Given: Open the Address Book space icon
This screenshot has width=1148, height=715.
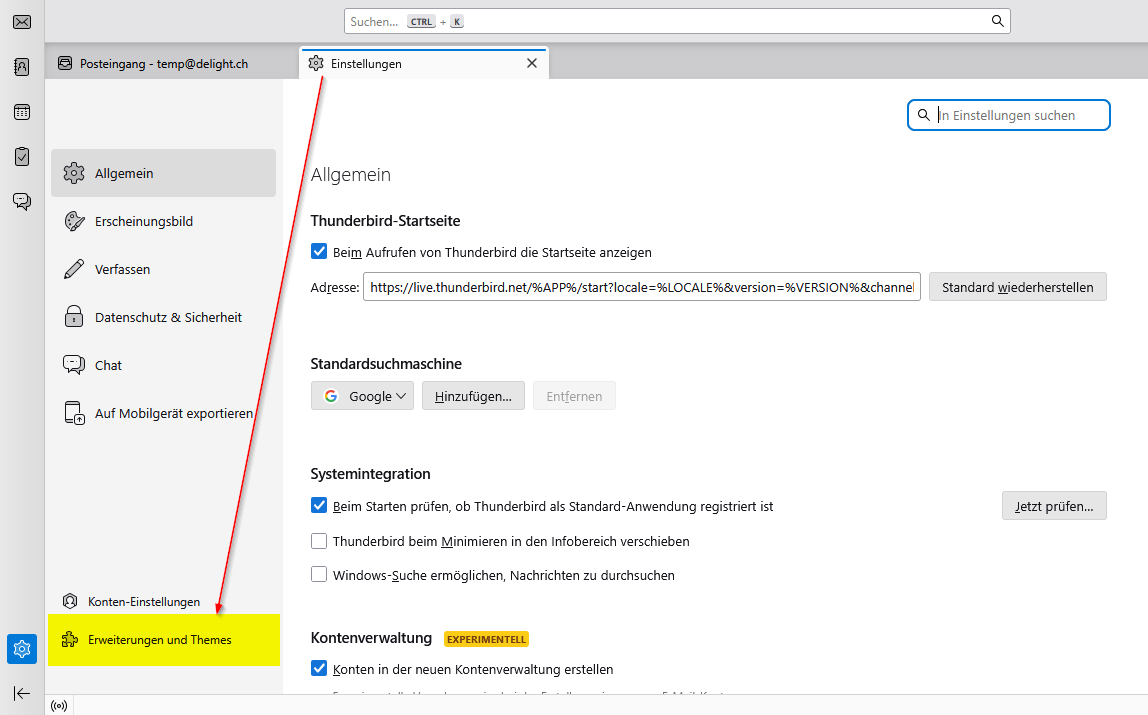Looking at the screenshot, I should point(22,67).
